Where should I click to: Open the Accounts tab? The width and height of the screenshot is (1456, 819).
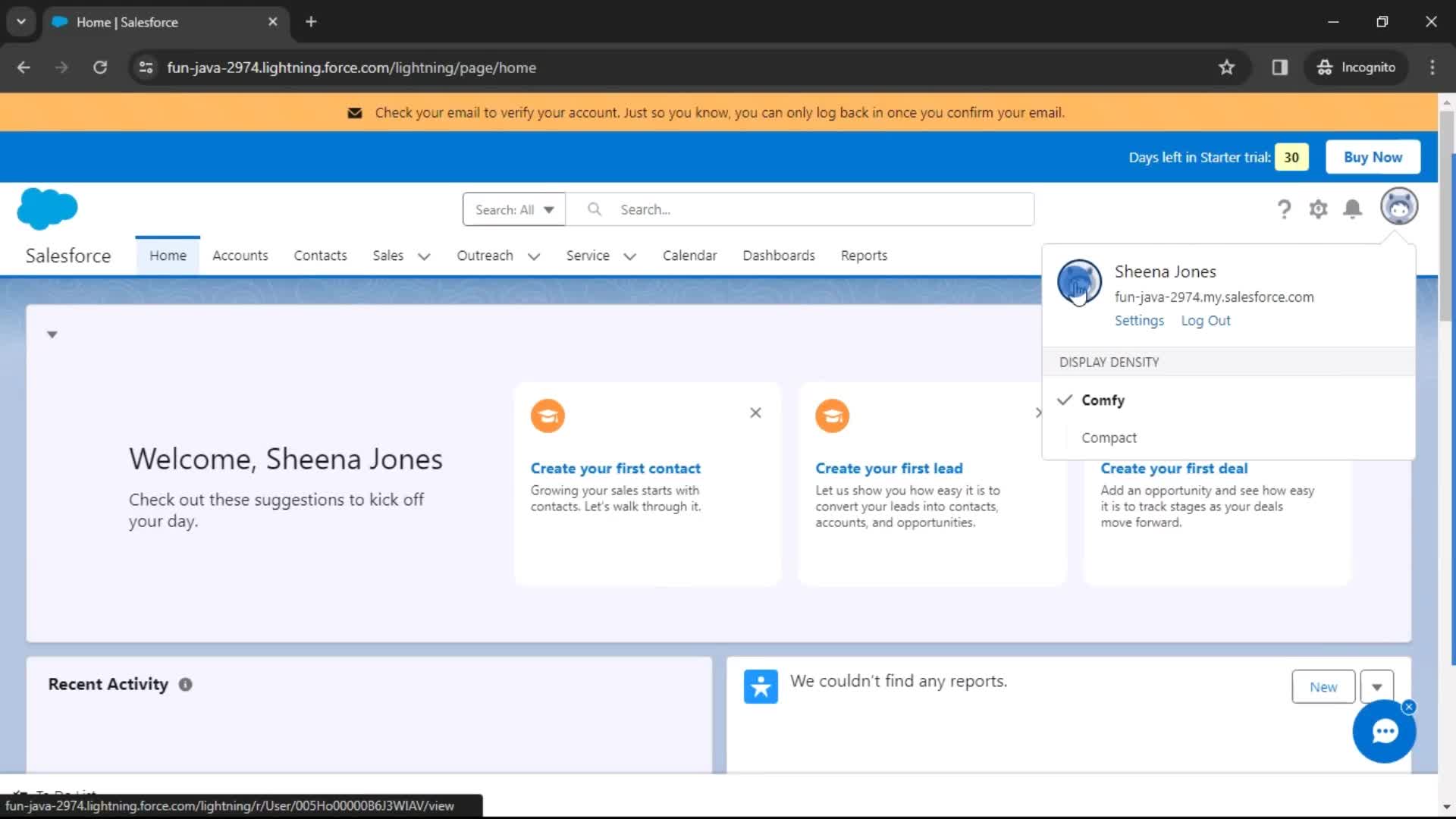[240, 256]
